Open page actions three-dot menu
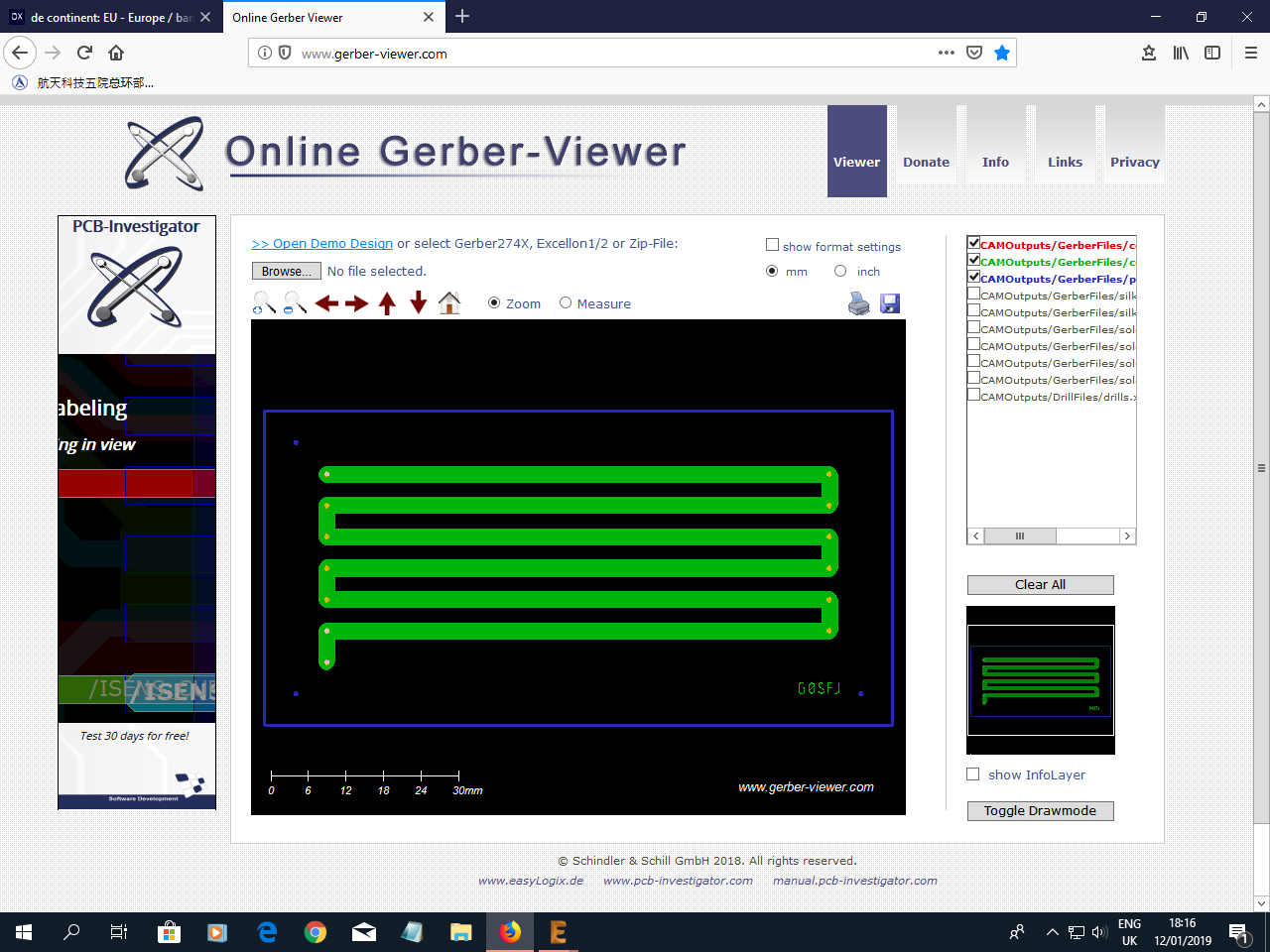The height and width of the screenshot is (952, 1270). (947, 53)
